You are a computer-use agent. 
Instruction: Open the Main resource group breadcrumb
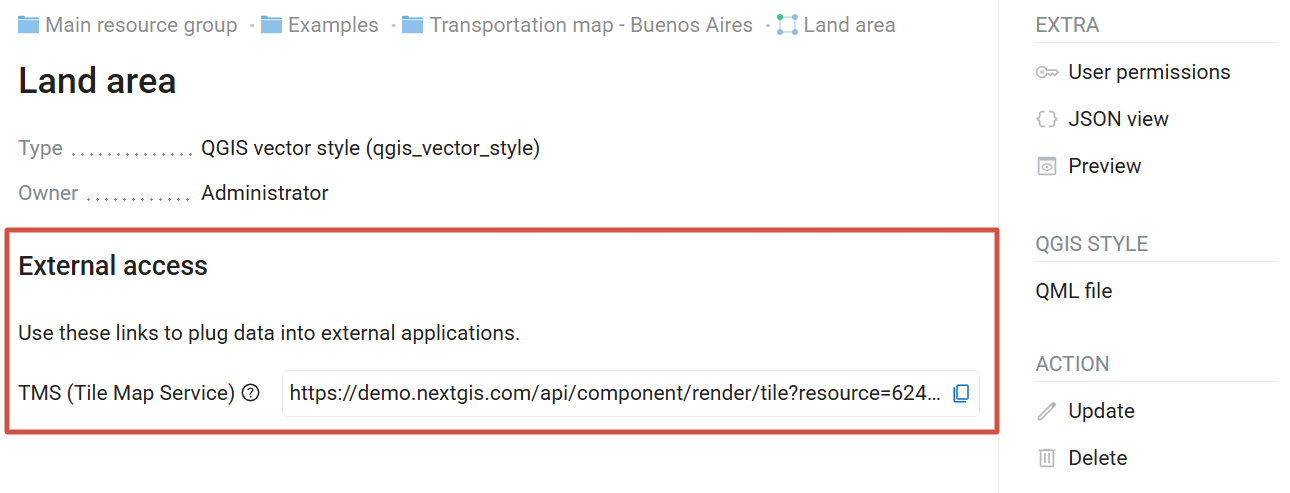(141, 25)
